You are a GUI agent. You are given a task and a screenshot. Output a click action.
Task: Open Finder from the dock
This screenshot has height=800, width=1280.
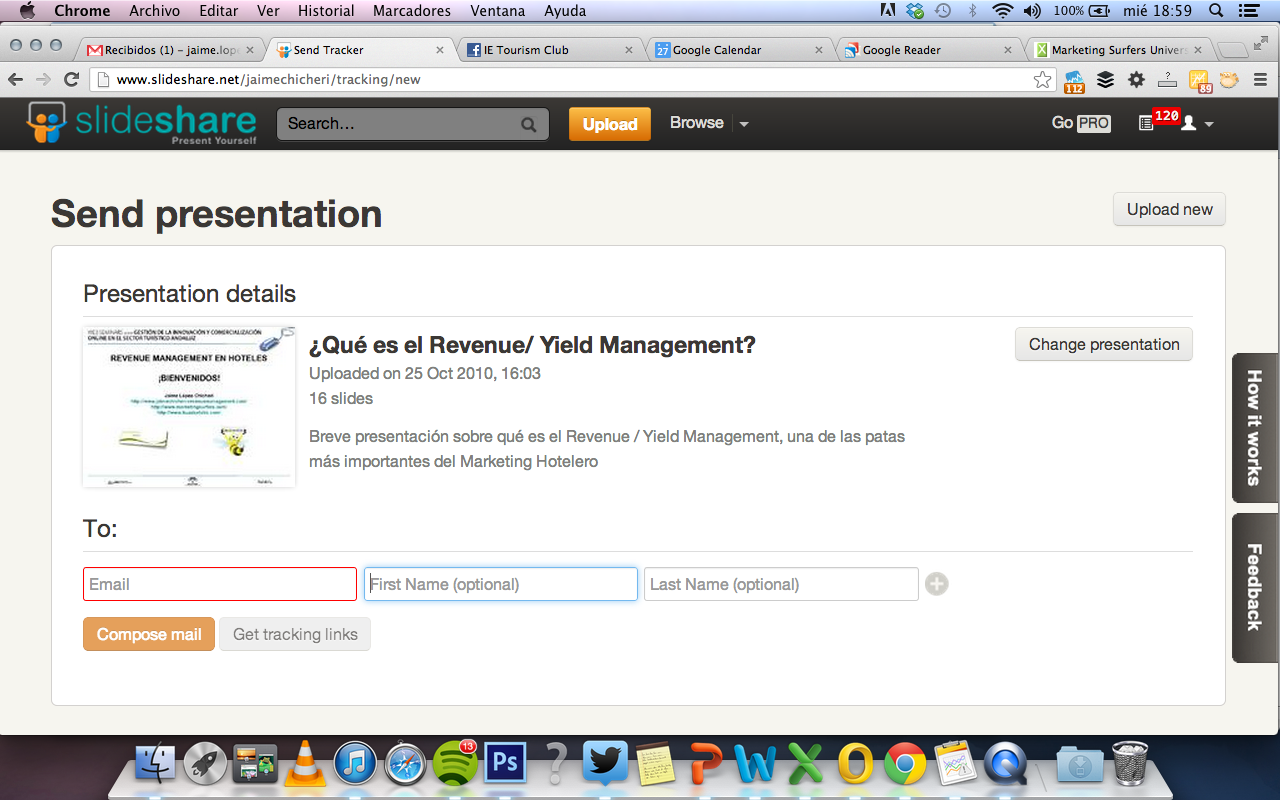[155, 765]
